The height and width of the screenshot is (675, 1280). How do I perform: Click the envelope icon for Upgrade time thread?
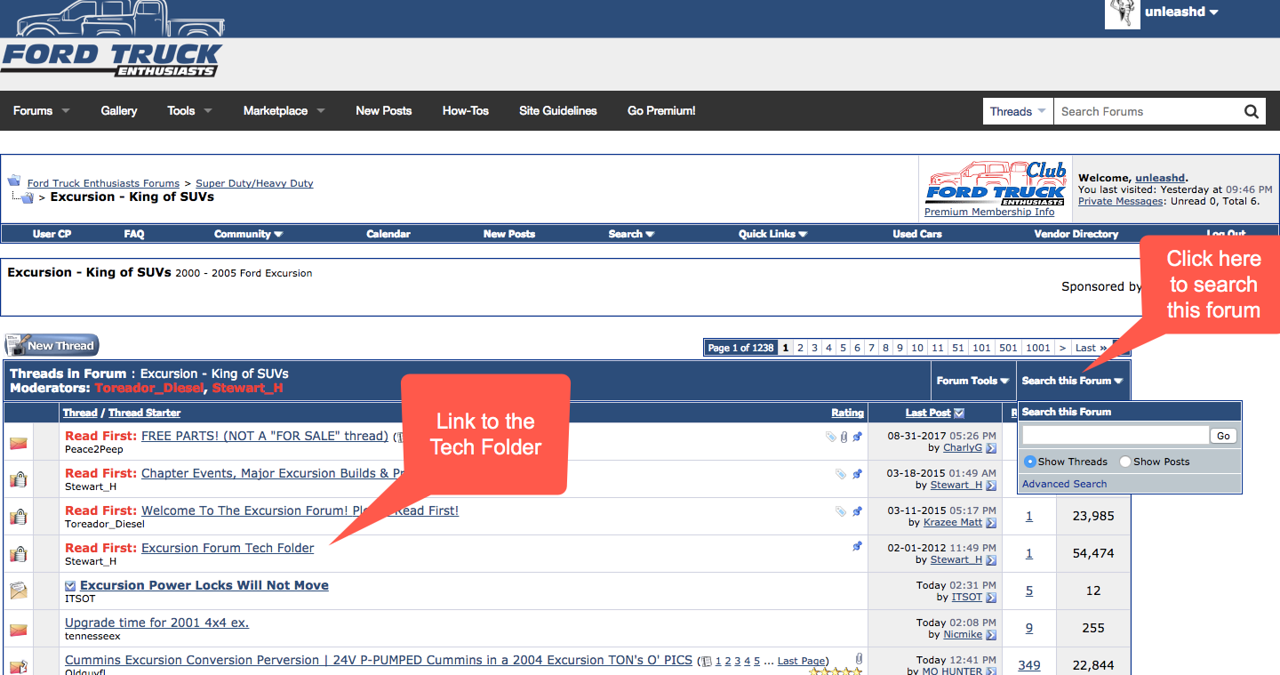[x=18, y=629]
